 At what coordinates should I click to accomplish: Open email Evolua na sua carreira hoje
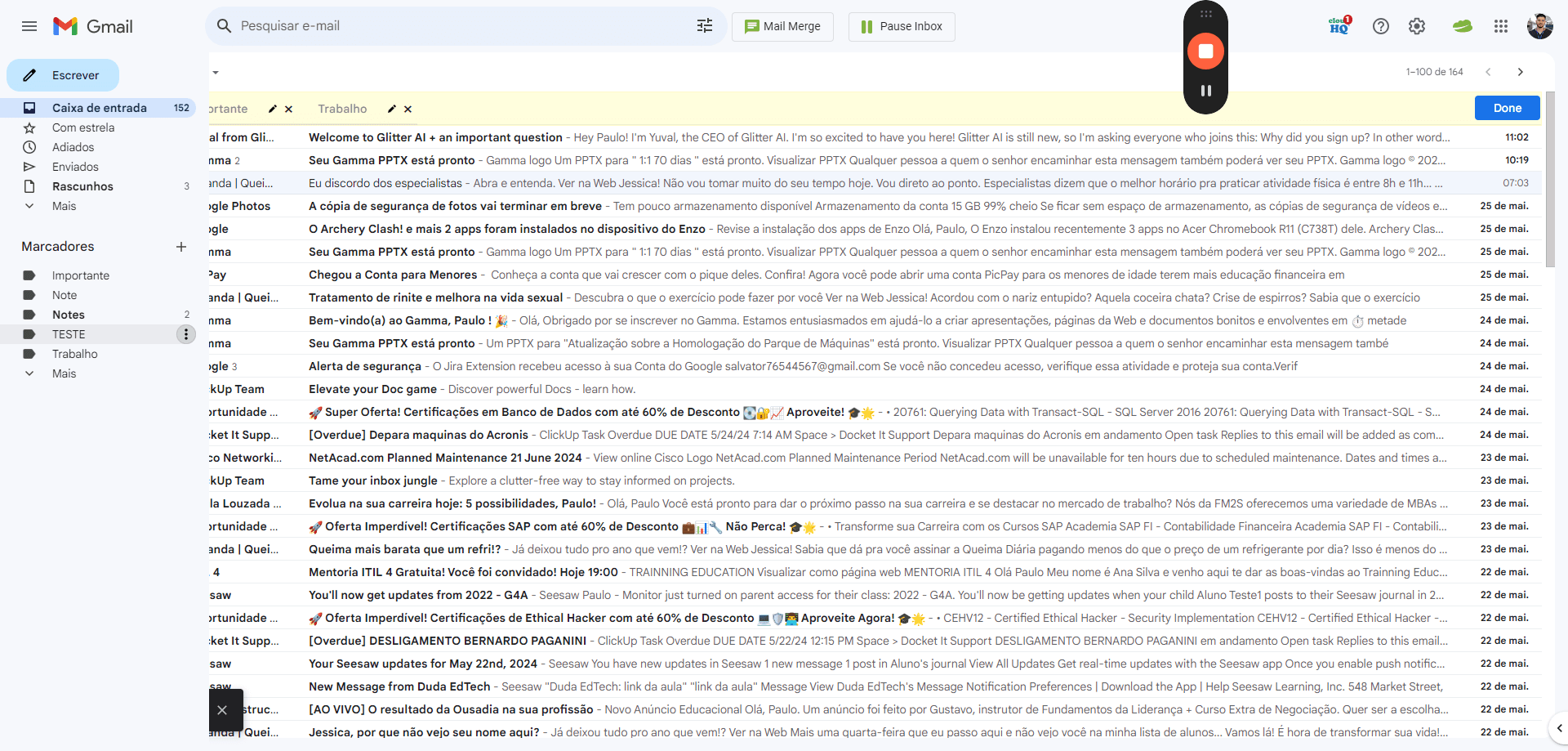point(875,503)
